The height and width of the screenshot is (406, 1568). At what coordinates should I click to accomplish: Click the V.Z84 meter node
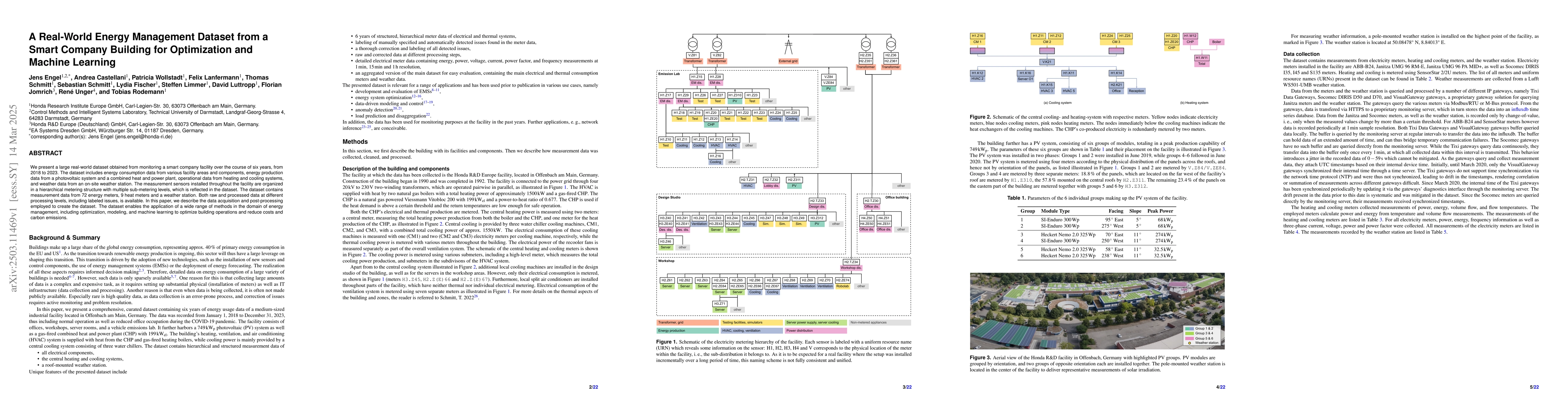[x=828, y=77]
